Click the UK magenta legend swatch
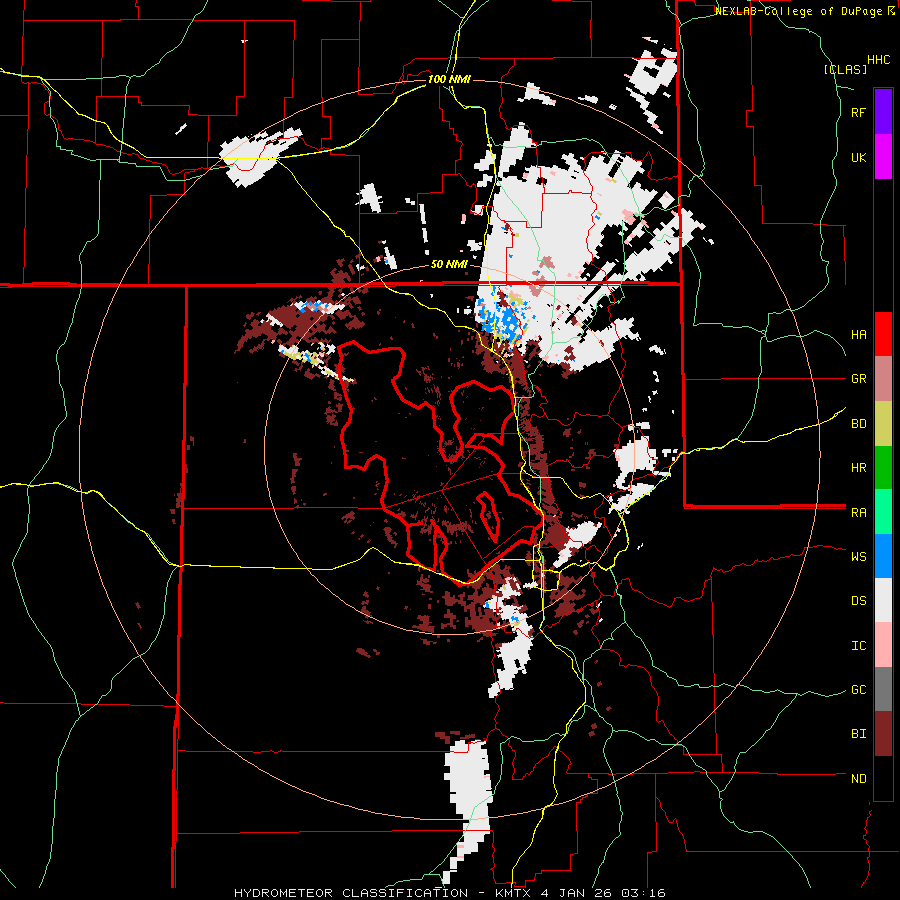Screen dimensions: 900x900 click(883, 157)
